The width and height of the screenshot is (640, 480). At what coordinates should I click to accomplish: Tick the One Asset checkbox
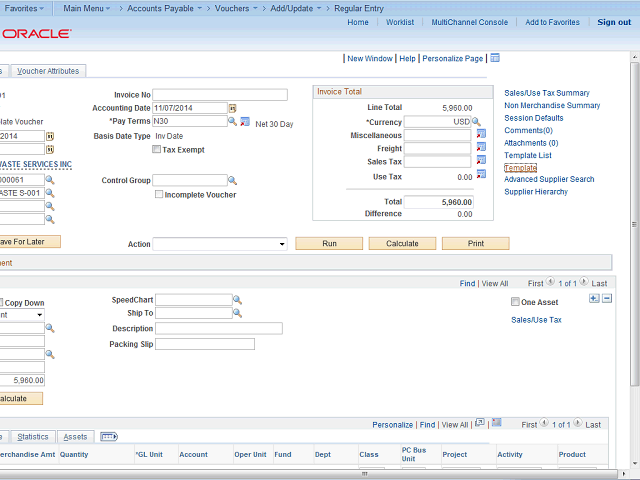(x=514, y=302)
